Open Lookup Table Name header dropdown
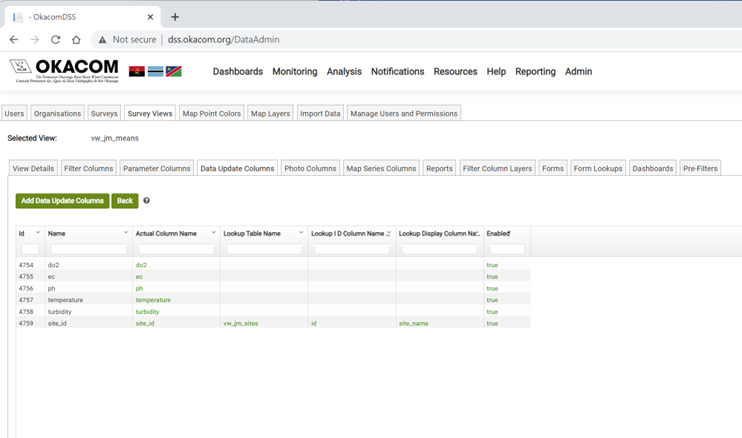The width and height of the screenshot is (742, 438). tap(301, 232)
